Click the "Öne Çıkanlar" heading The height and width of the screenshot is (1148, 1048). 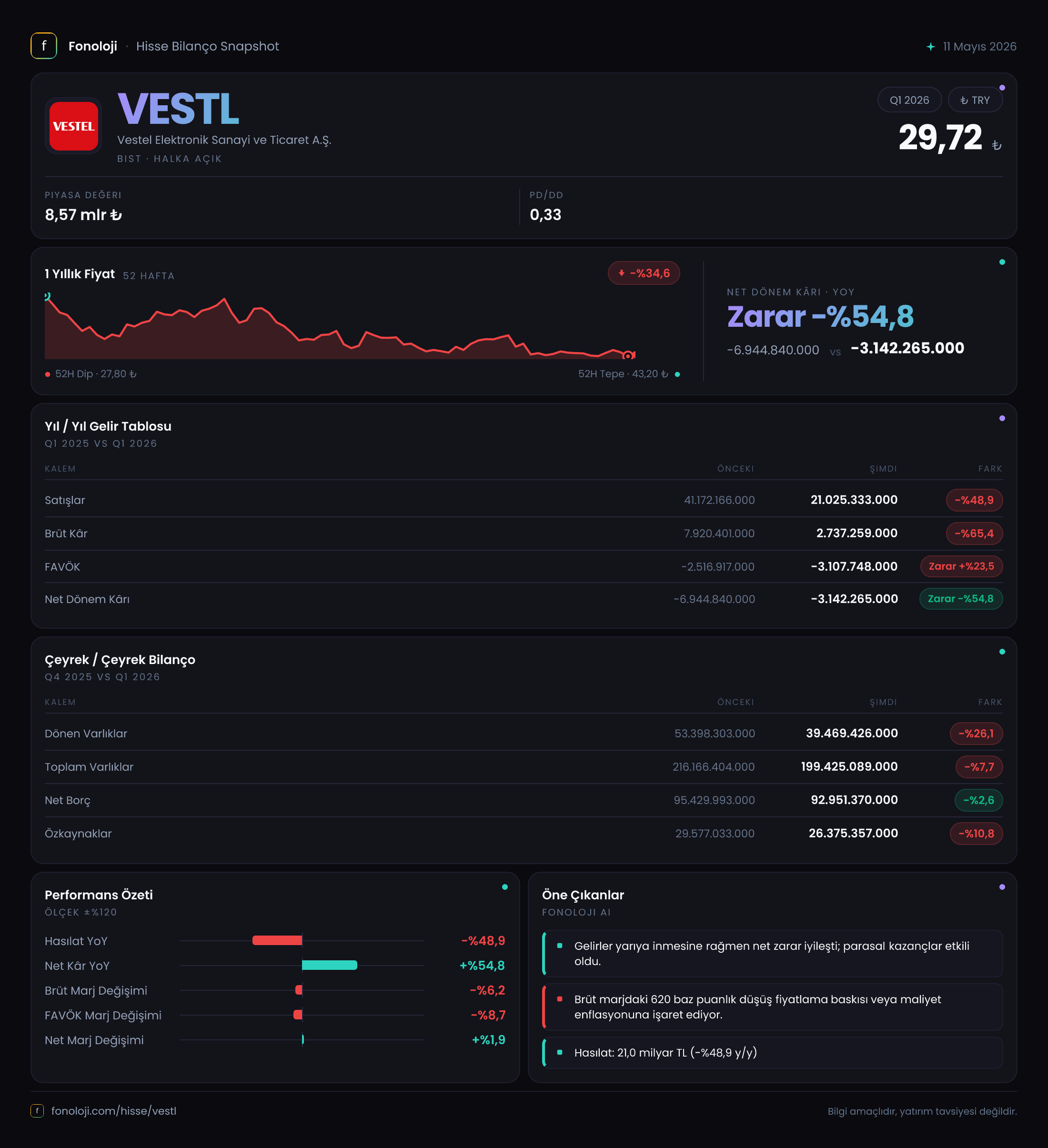click(x=583, y=895)
